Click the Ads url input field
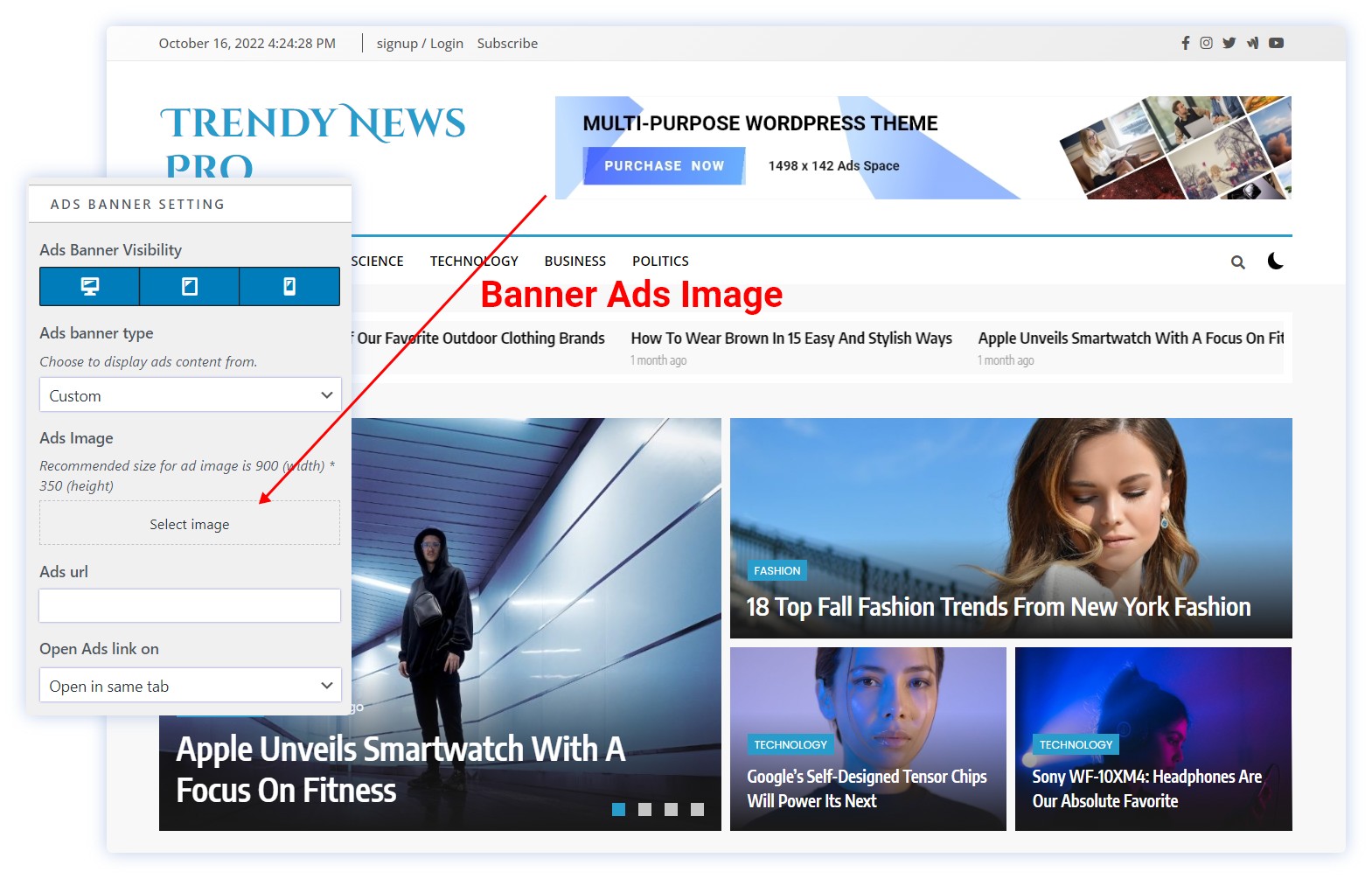1372x879 pixels. click(190, 605)
